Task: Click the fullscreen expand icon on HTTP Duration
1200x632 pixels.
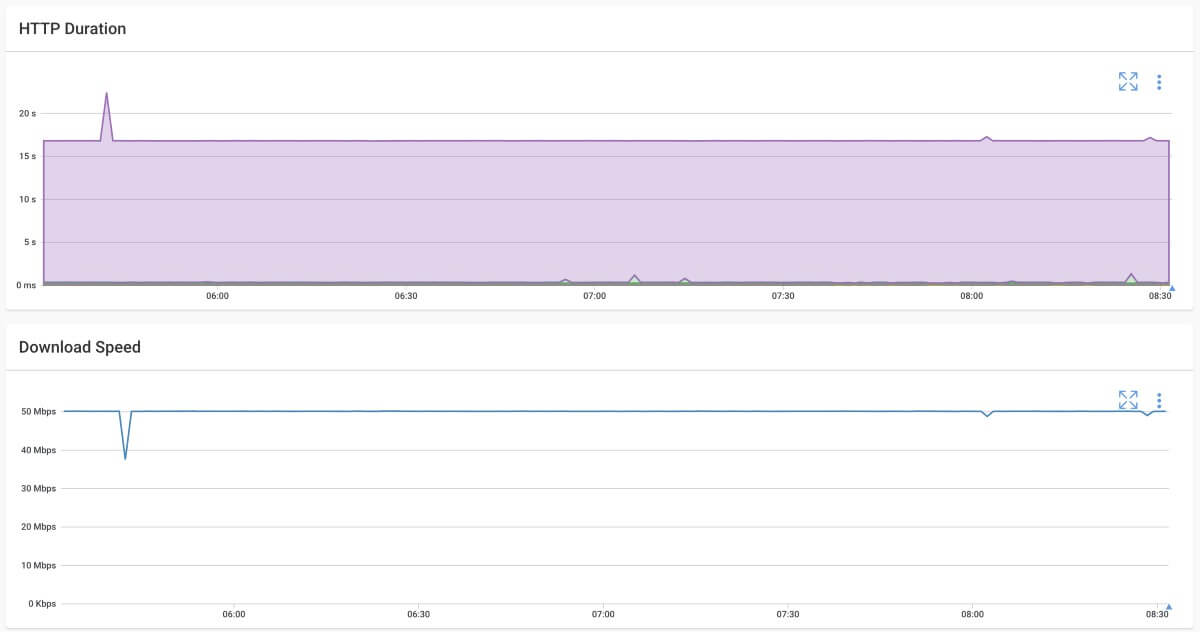Action: click(1128, 82)
